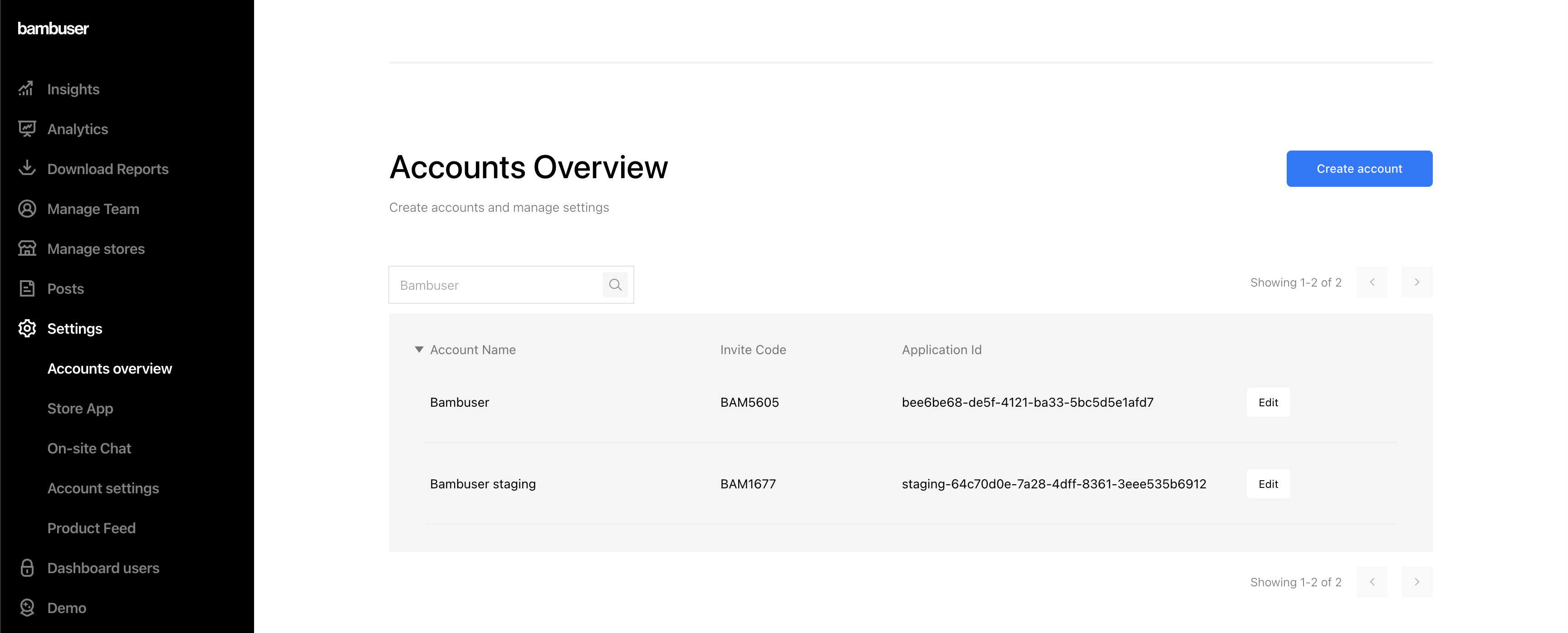This screenshot has height=633, width=1568.
Task: Click the Invite Code column header
Action: (753, 350)
